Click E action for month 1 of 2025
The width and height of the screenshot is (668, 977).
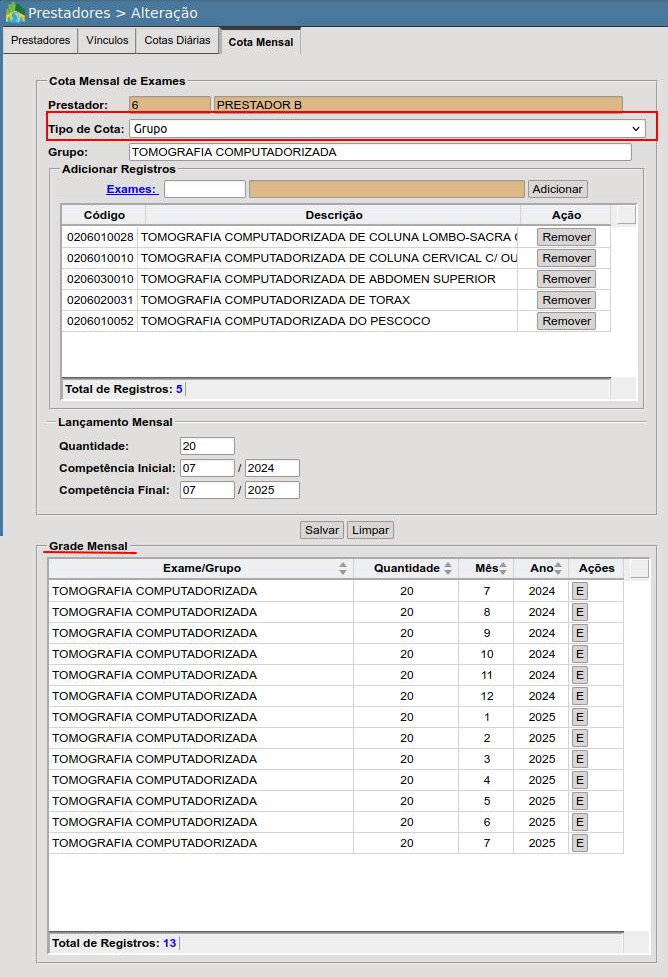(580, 717)
